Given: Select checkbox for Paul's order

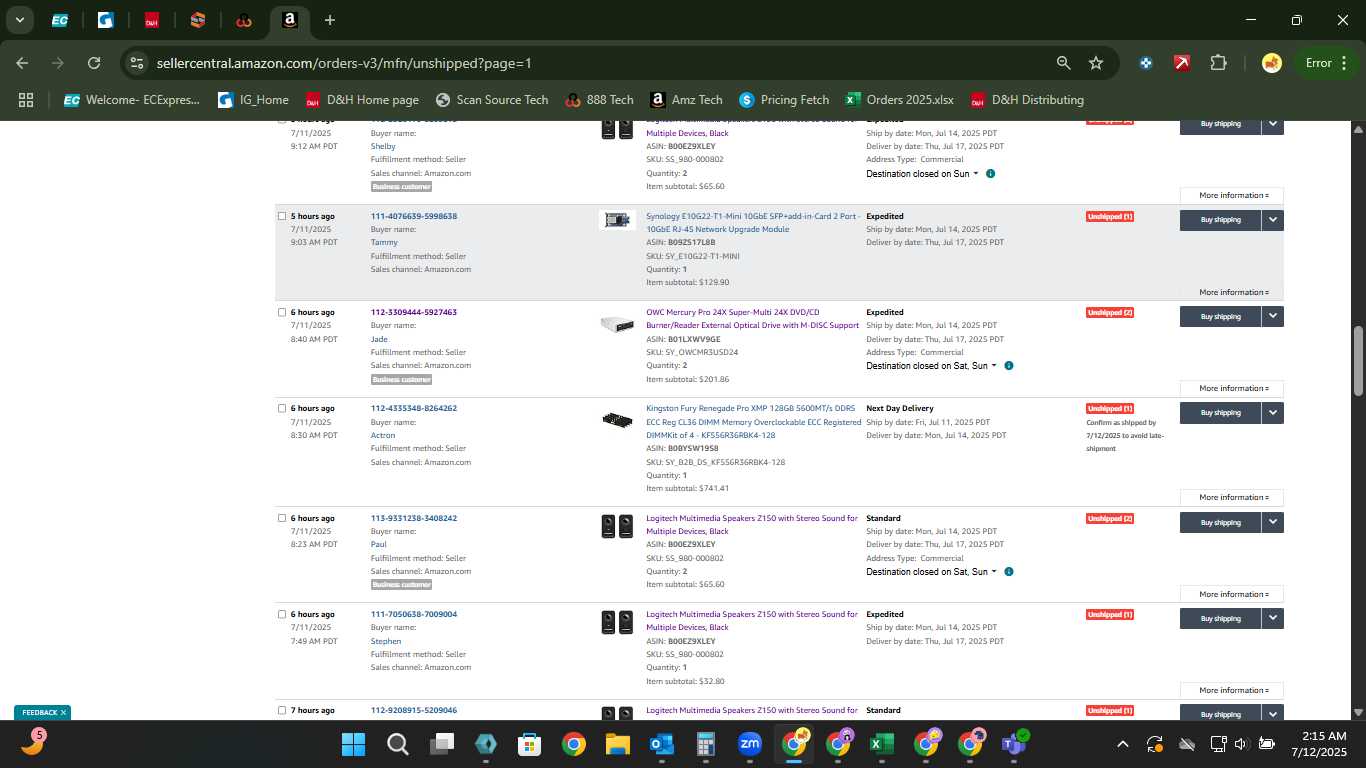Looking at the screenshot, I should coord(282,518).
